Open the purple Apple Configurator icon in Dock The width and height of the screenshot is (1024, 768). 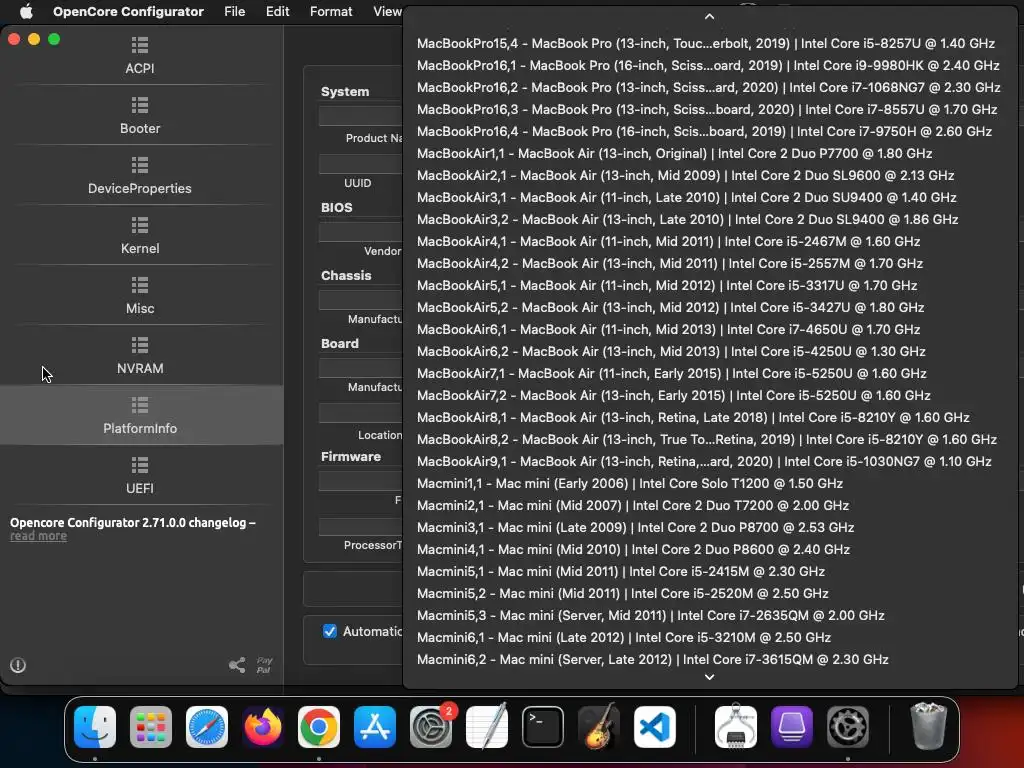(792, 727)
